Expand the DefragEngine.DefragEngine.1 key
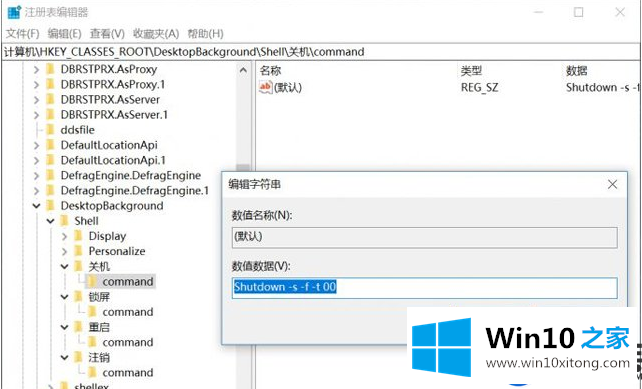 [x=36, y=191]
